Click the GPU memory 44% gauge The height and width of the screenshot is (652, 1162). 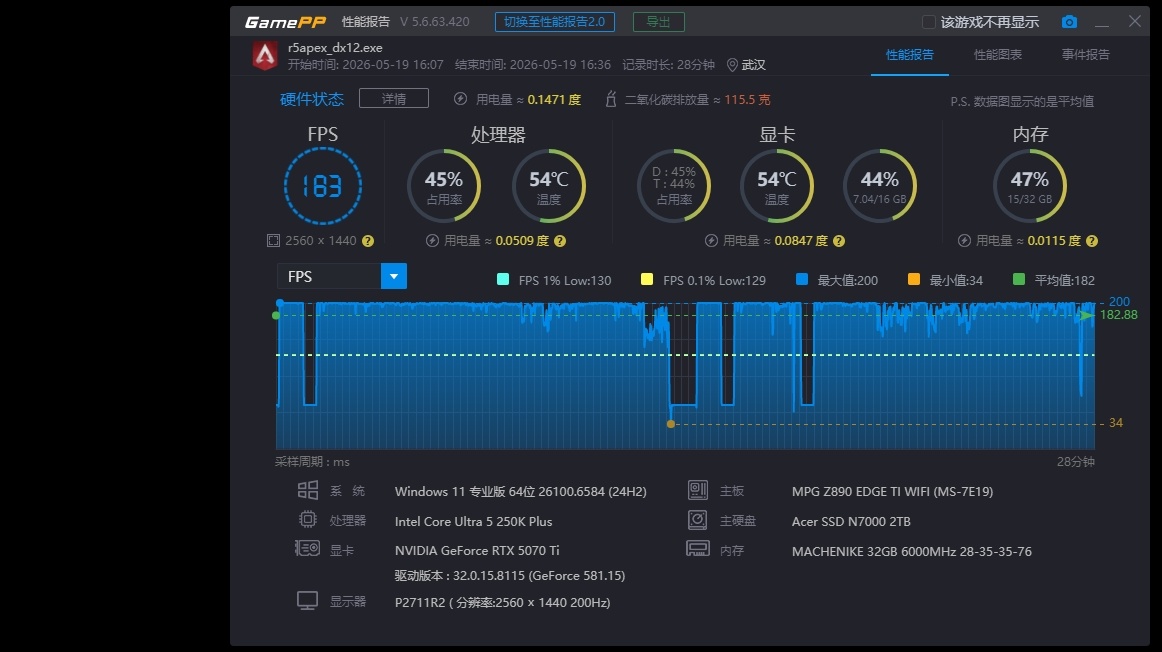880,186
